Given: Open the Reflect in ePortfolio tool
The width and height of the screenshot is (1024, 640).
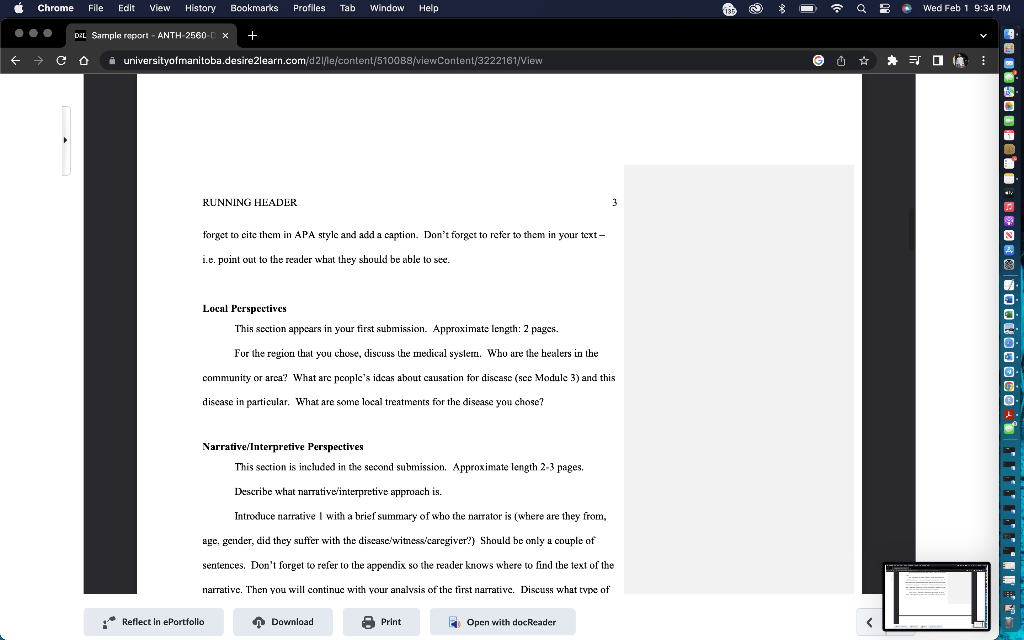Looking at the screenshot, I should click(153, 621).
